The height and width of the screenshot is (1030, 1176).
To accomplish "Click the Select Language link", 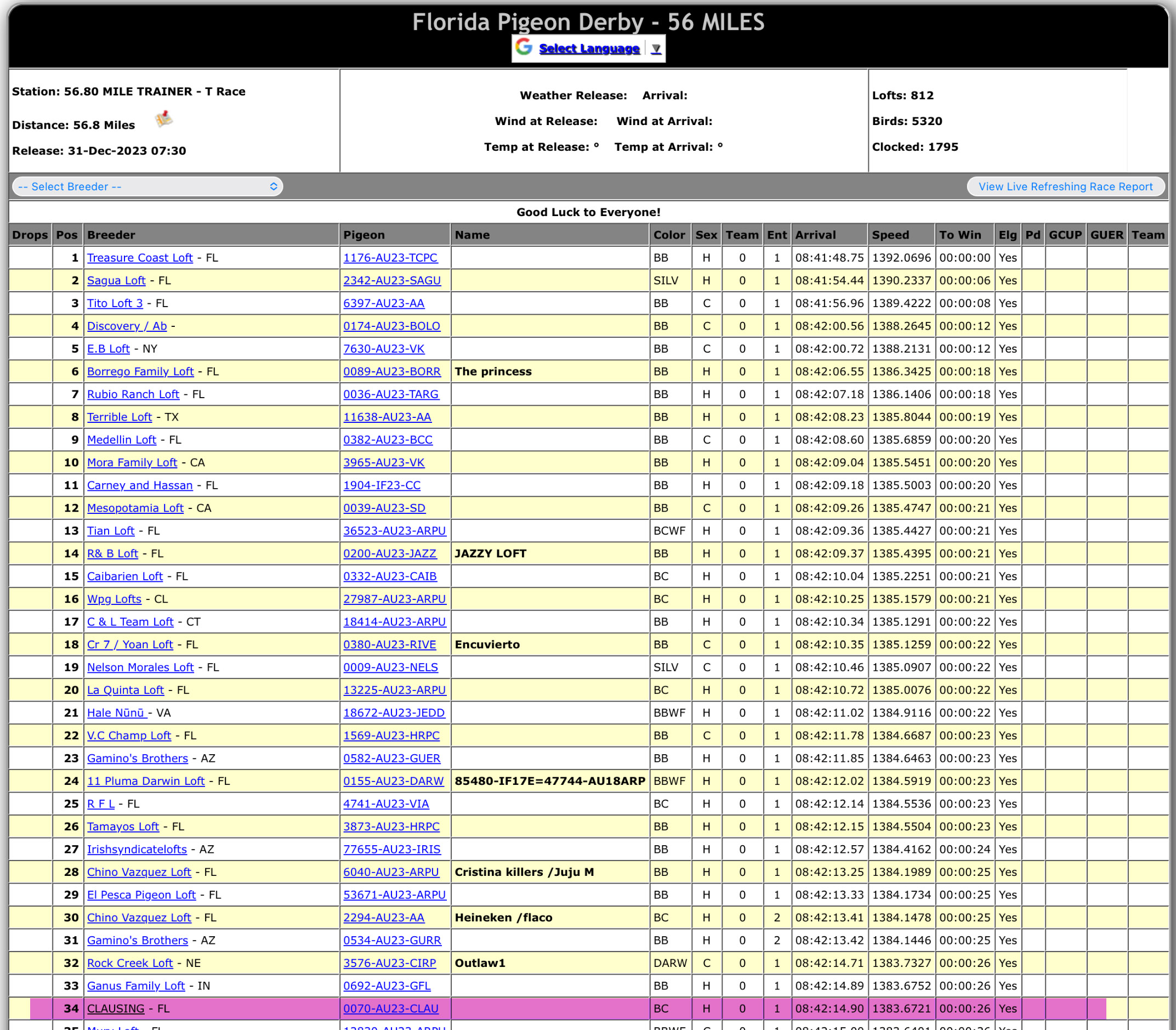I will click(x=589, y=49).
